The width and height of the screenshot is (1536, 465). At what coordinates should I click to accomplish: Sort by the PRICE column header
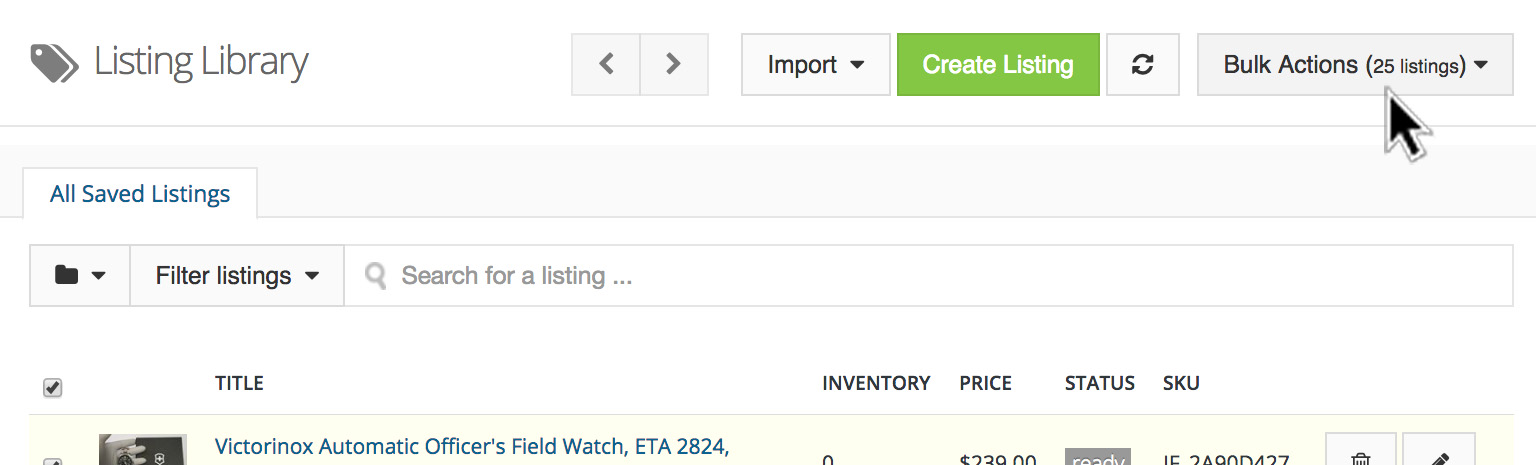(x=985, y=383)
